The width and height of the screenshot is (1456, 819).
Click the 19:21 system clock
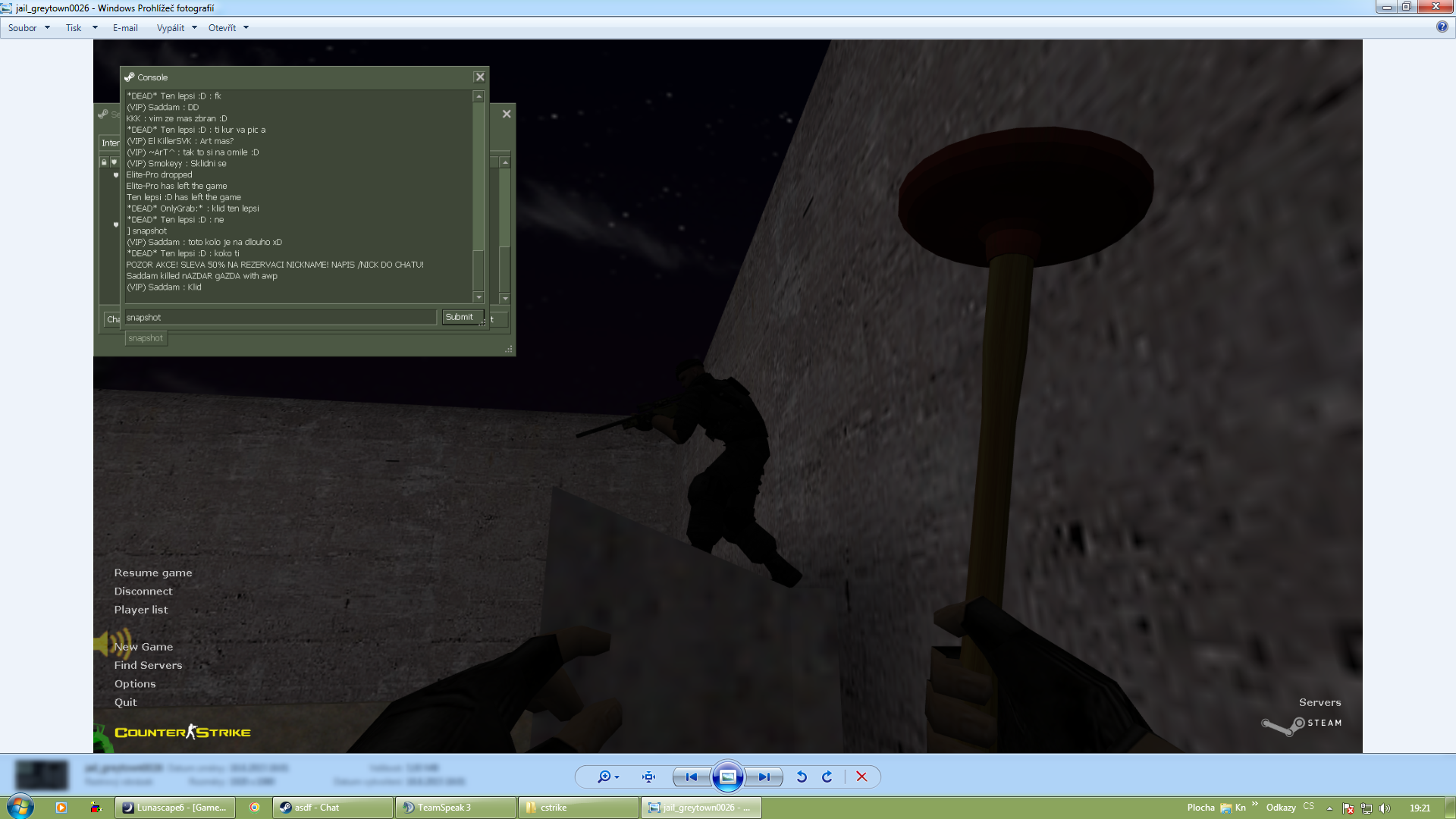point(1420,808)
